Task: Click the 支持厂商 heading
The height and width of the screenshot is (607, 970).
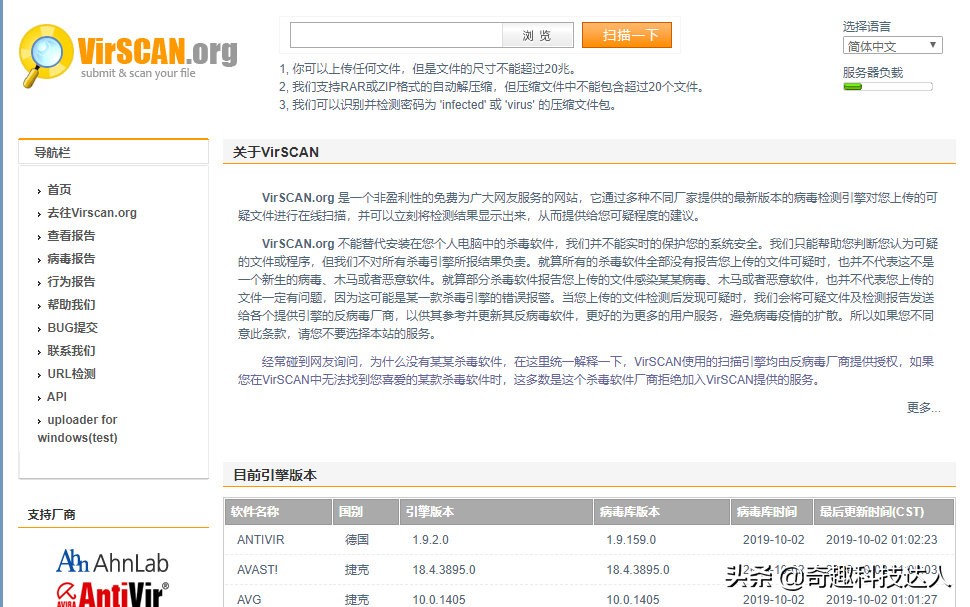Action: click(51, 515)
